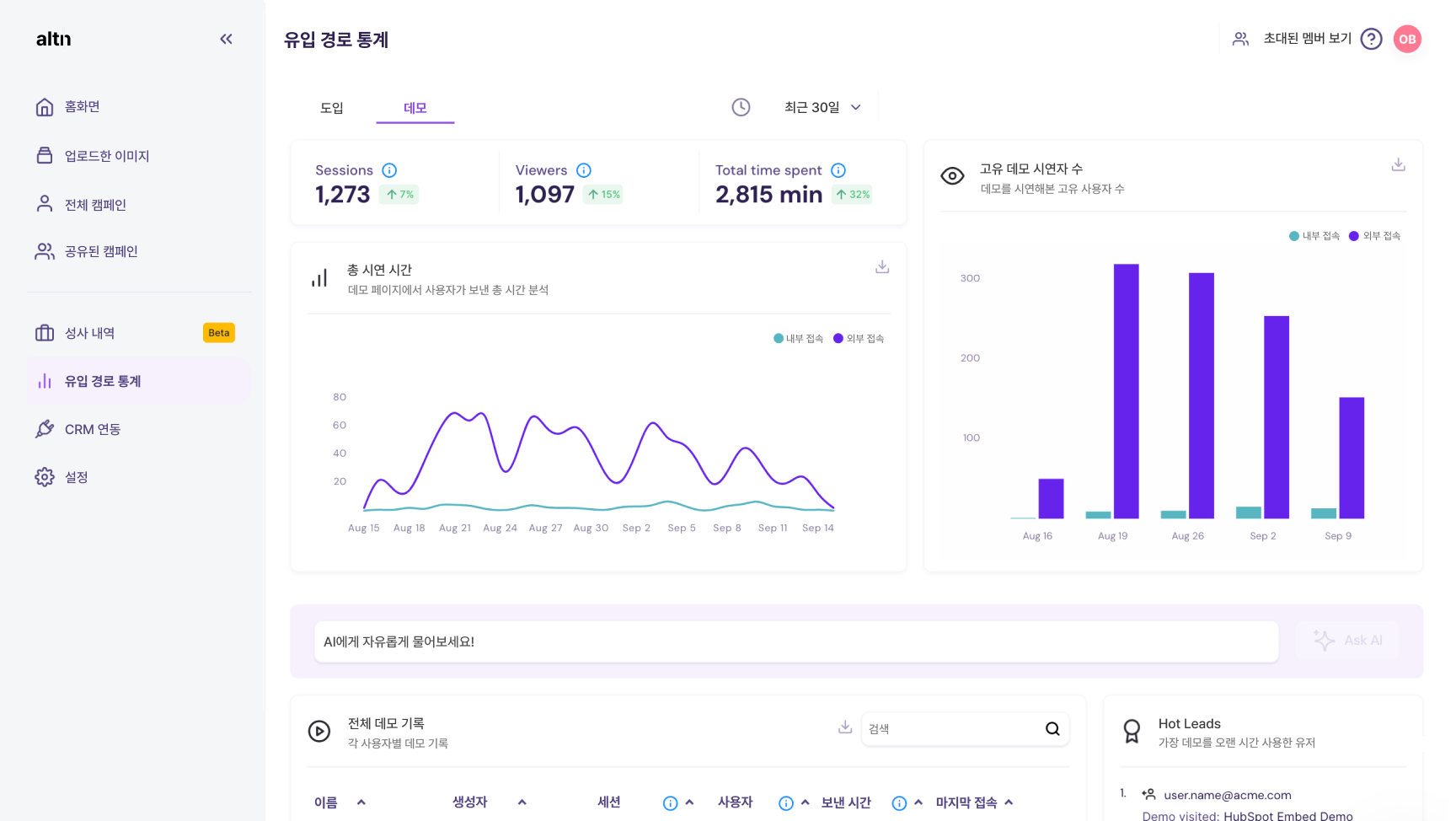The image size is (1456, 821).
Task: Click the clock icon beside date range
Action: [x=741, y=107]
